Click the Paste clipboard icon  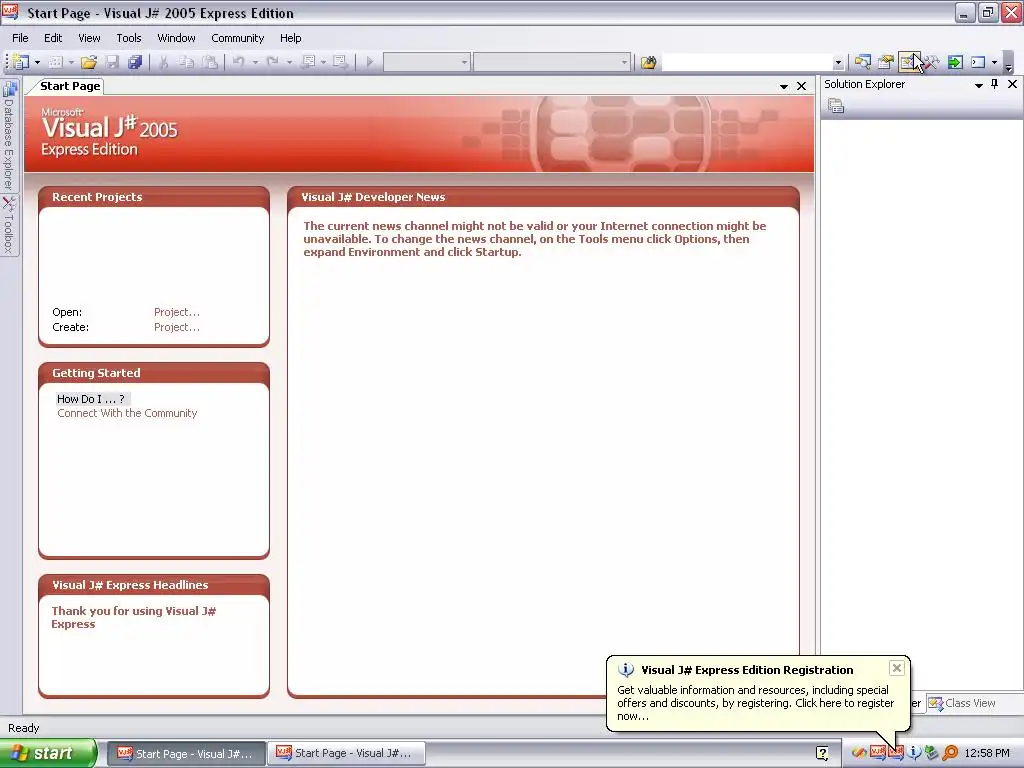click(210, 62)
